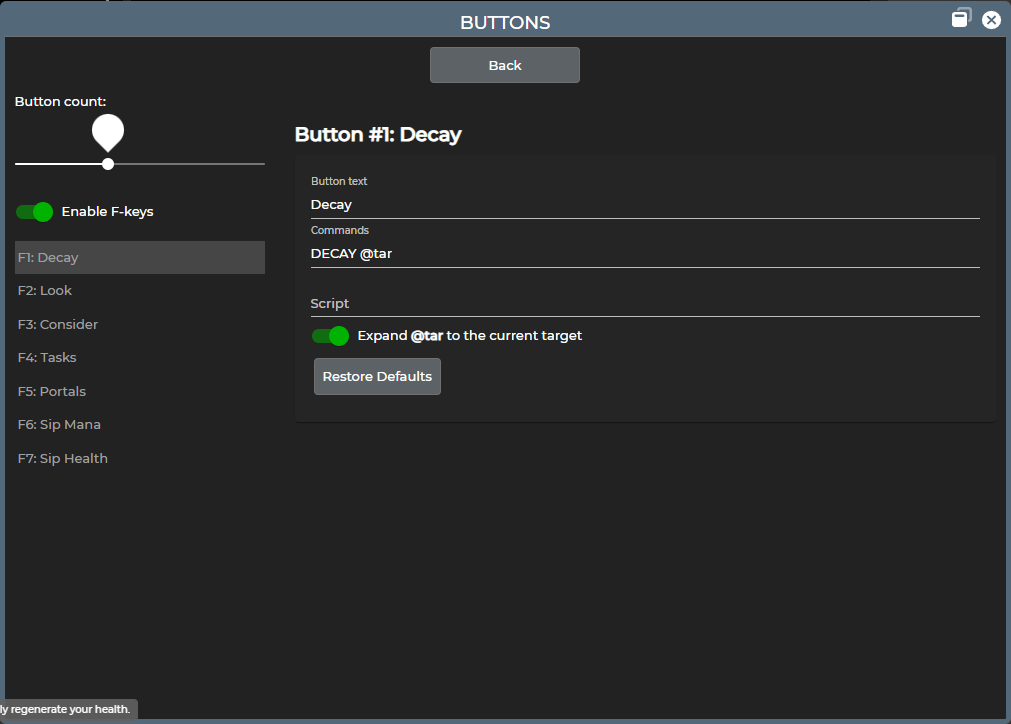Toggle Expand @tar to current target
Viewport: 1011px width, 724px height.
(331, 336)
